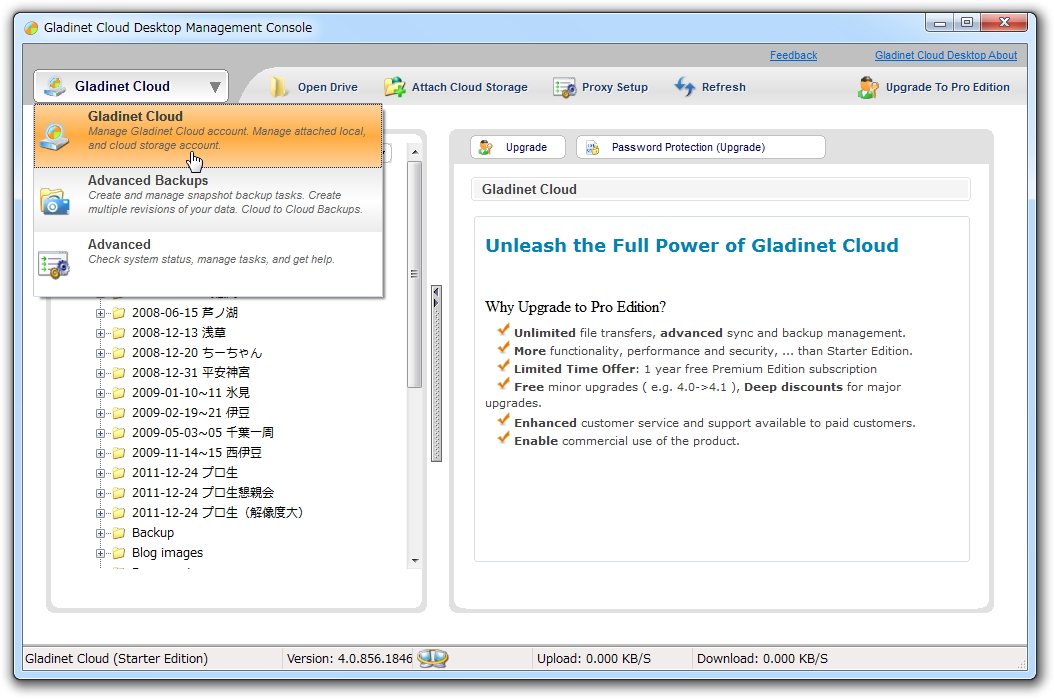Expand the 2008-12-20 ちーちゃん folder
1054x699 pixels.
tap(100, 354)
